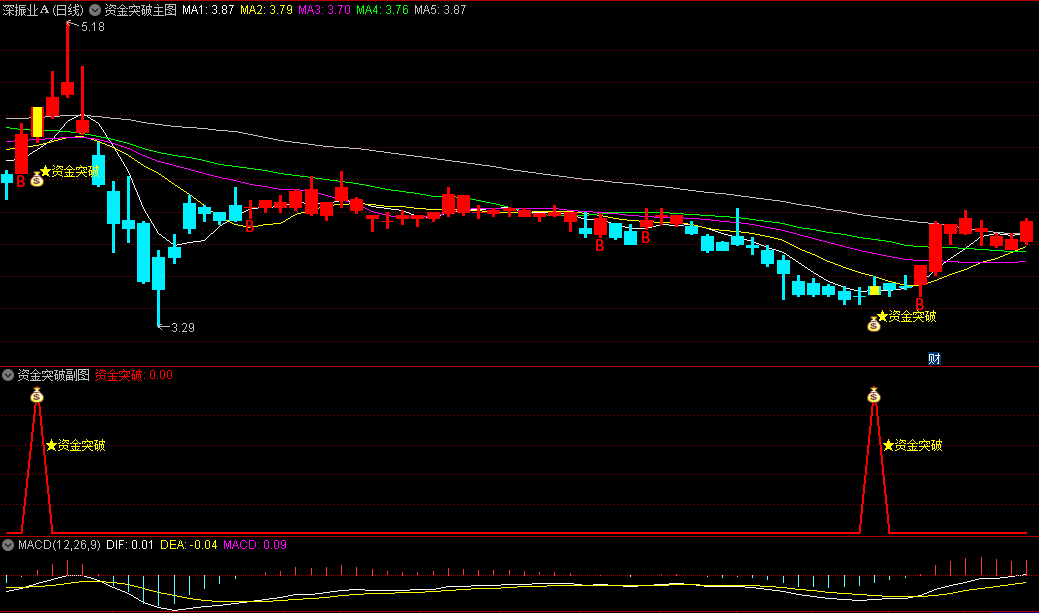Click the 3.29 low price annotation
Viewport: 1039px width, 613px height.
click(x=182, y=327)
